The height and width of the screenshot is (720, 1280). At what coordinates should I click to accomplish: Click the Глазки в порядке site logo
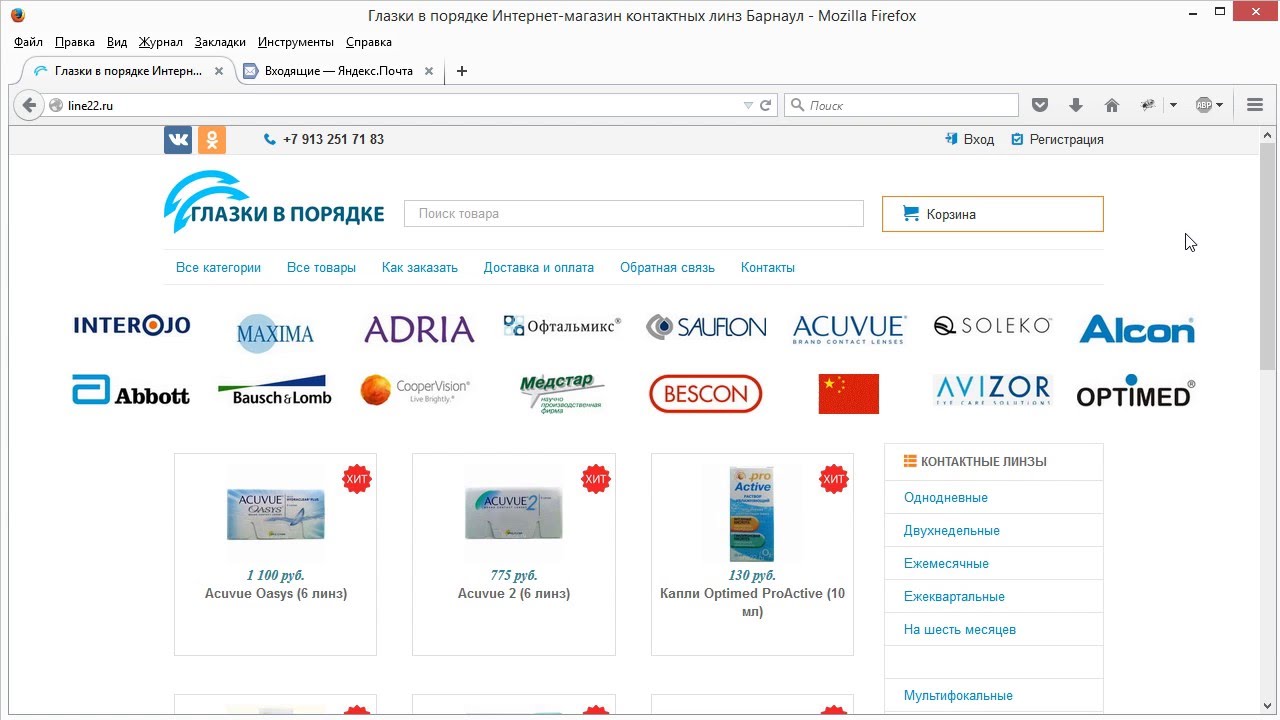pyautogui.click(x=274, y=202)
